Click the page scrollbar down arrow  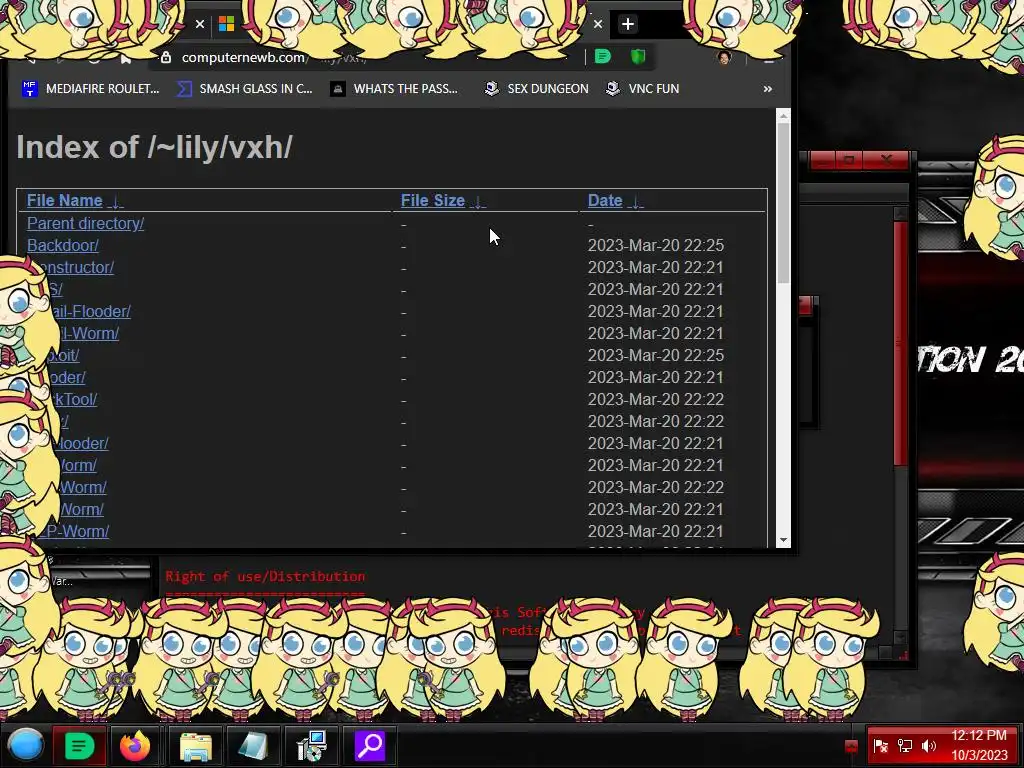783,541
